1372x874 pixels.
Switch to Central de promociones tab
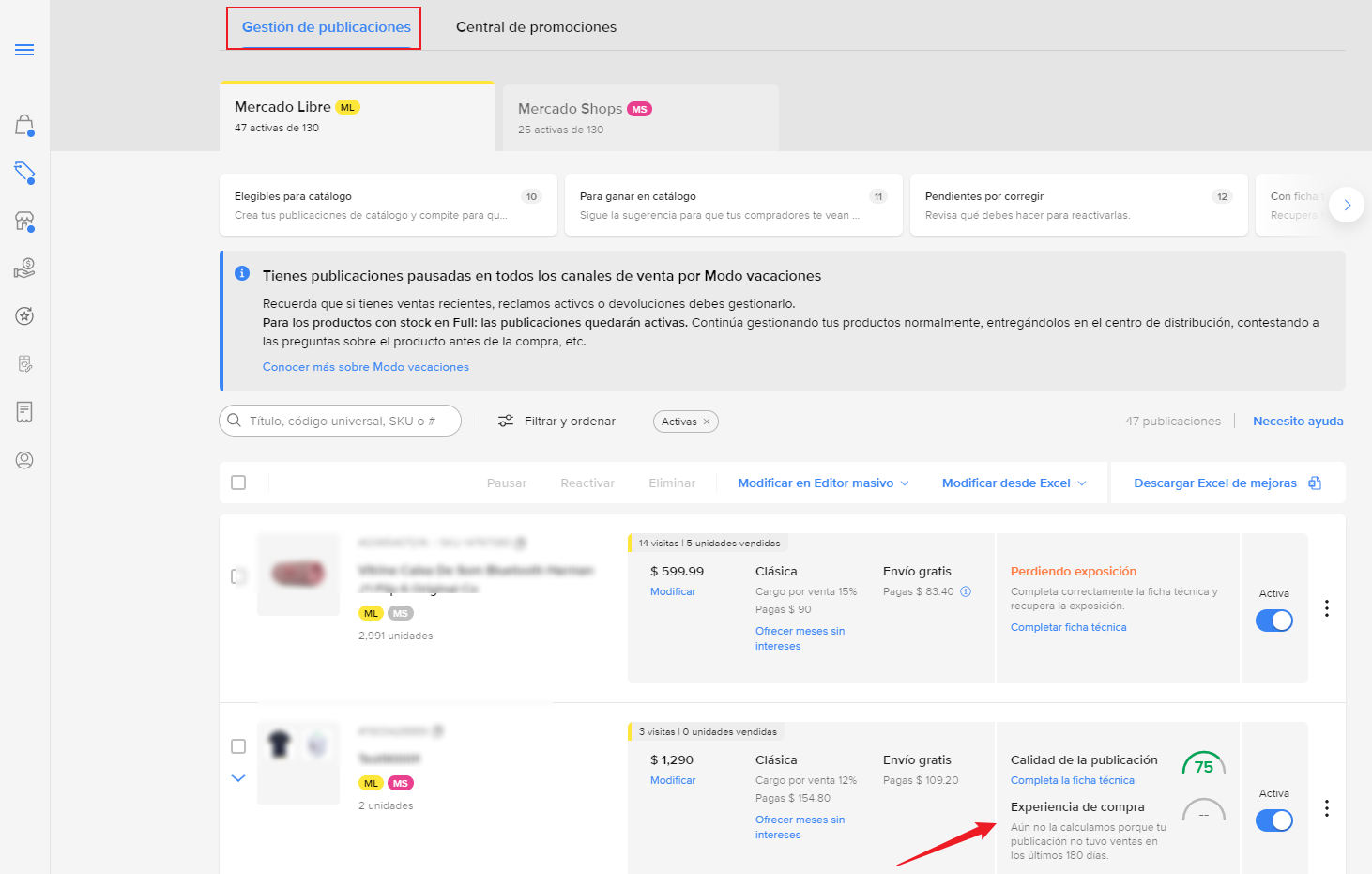[536, 27]
